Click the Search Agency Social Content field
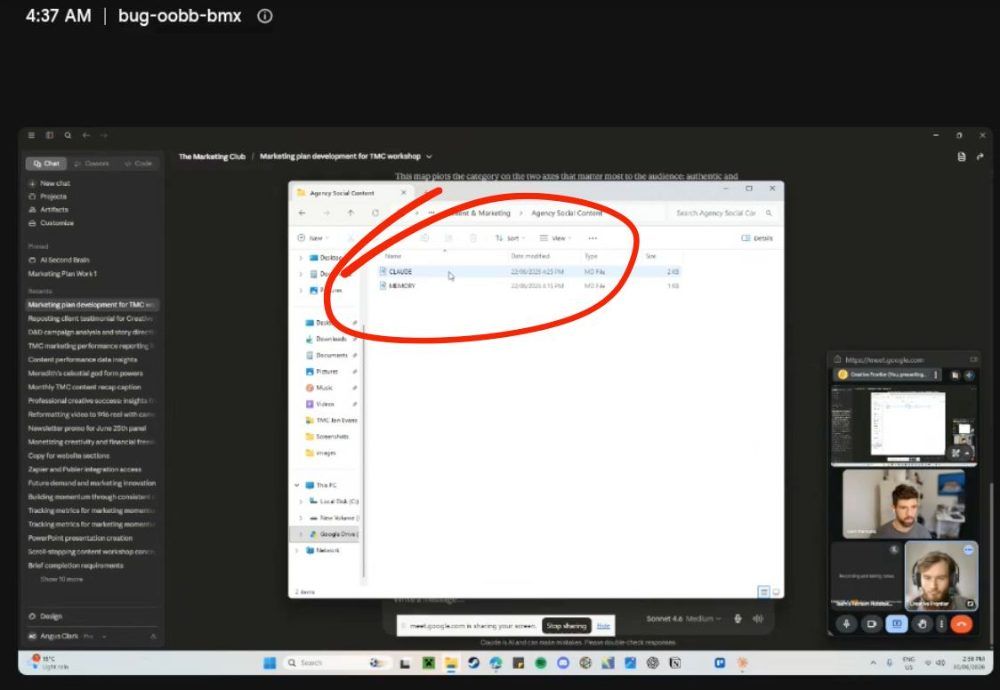This screenshot has height=690, width=1000. pos(724,213)
